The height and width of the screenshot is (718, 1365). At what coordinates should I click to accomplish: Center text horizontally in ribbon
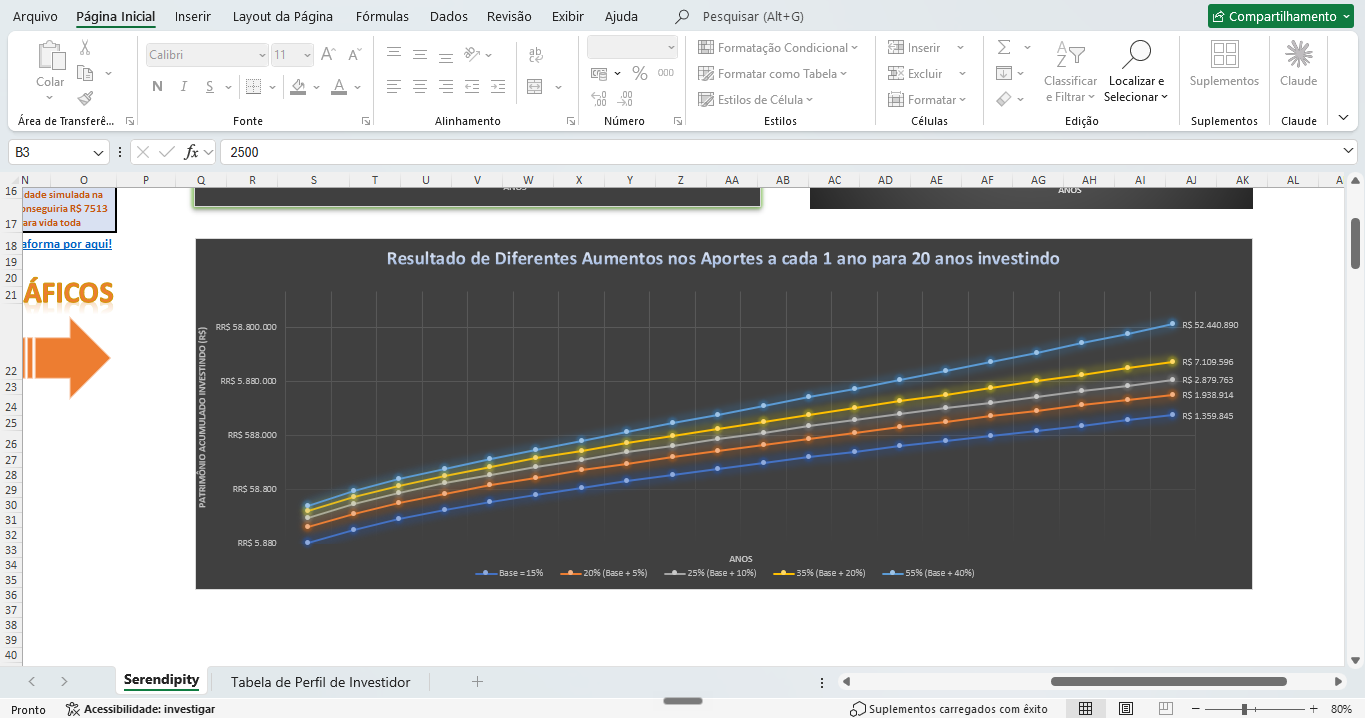click(420, 87)
